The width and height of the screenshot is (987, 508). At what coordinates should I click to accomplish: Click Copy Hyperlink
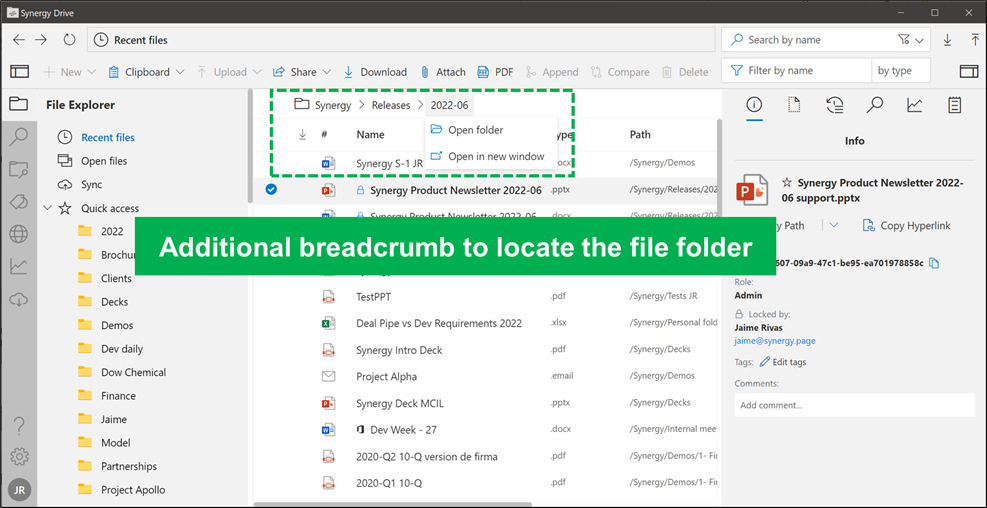click(x=906, y=225)
